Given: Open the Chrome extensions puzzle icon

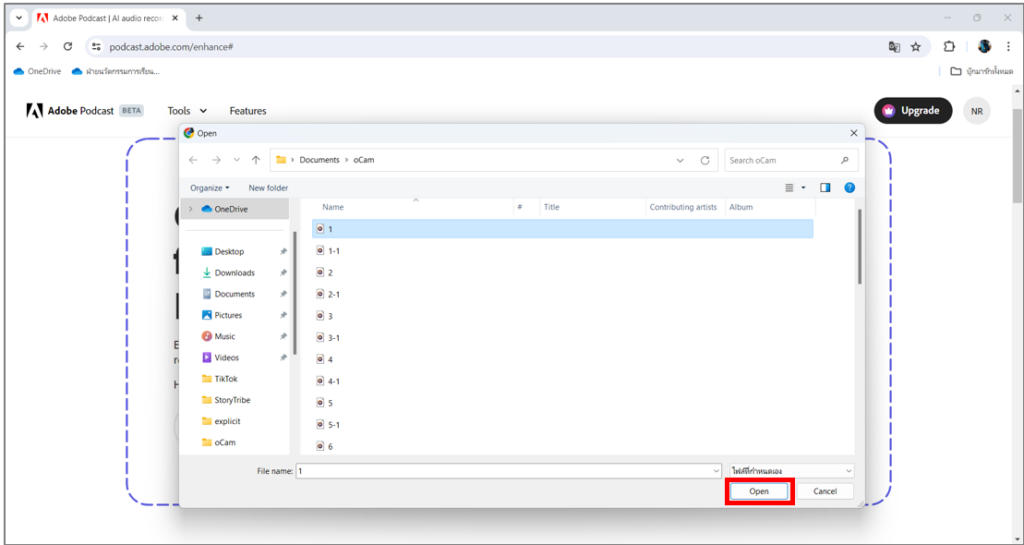Looking at the screenshot, I should [949, 46].
